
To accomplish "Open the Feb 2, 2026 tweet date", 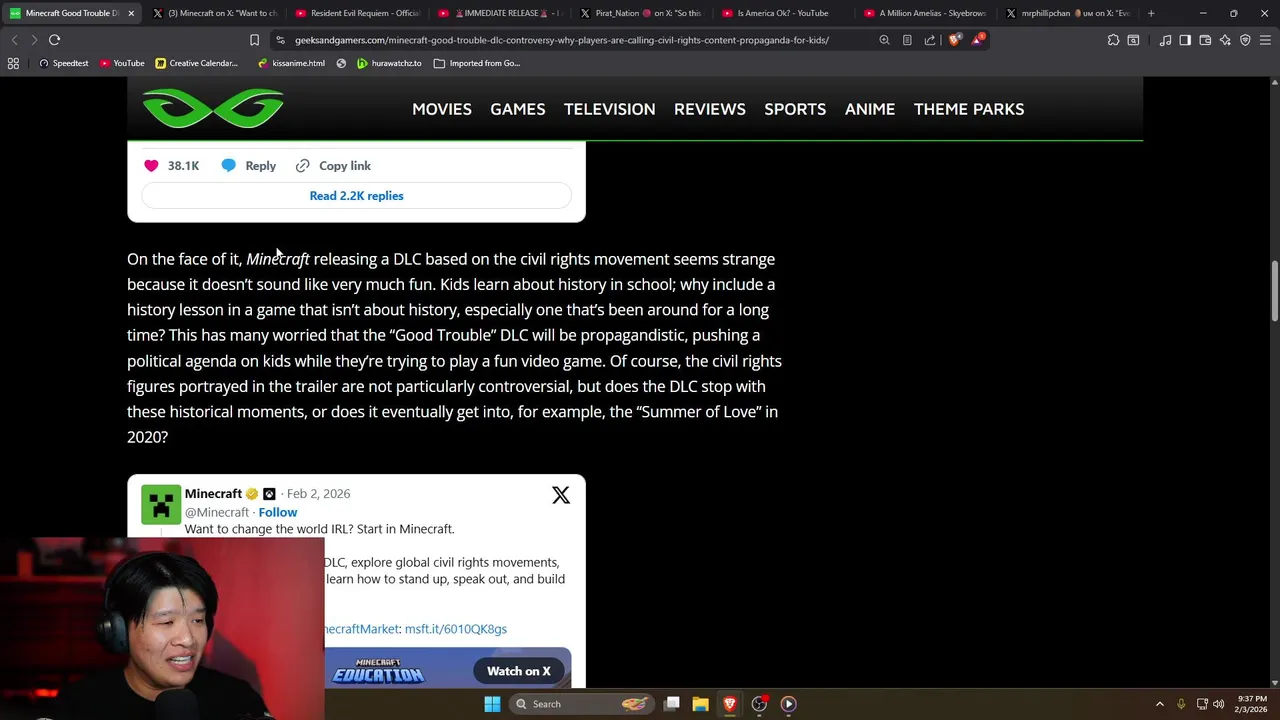I will pos(318,493).
